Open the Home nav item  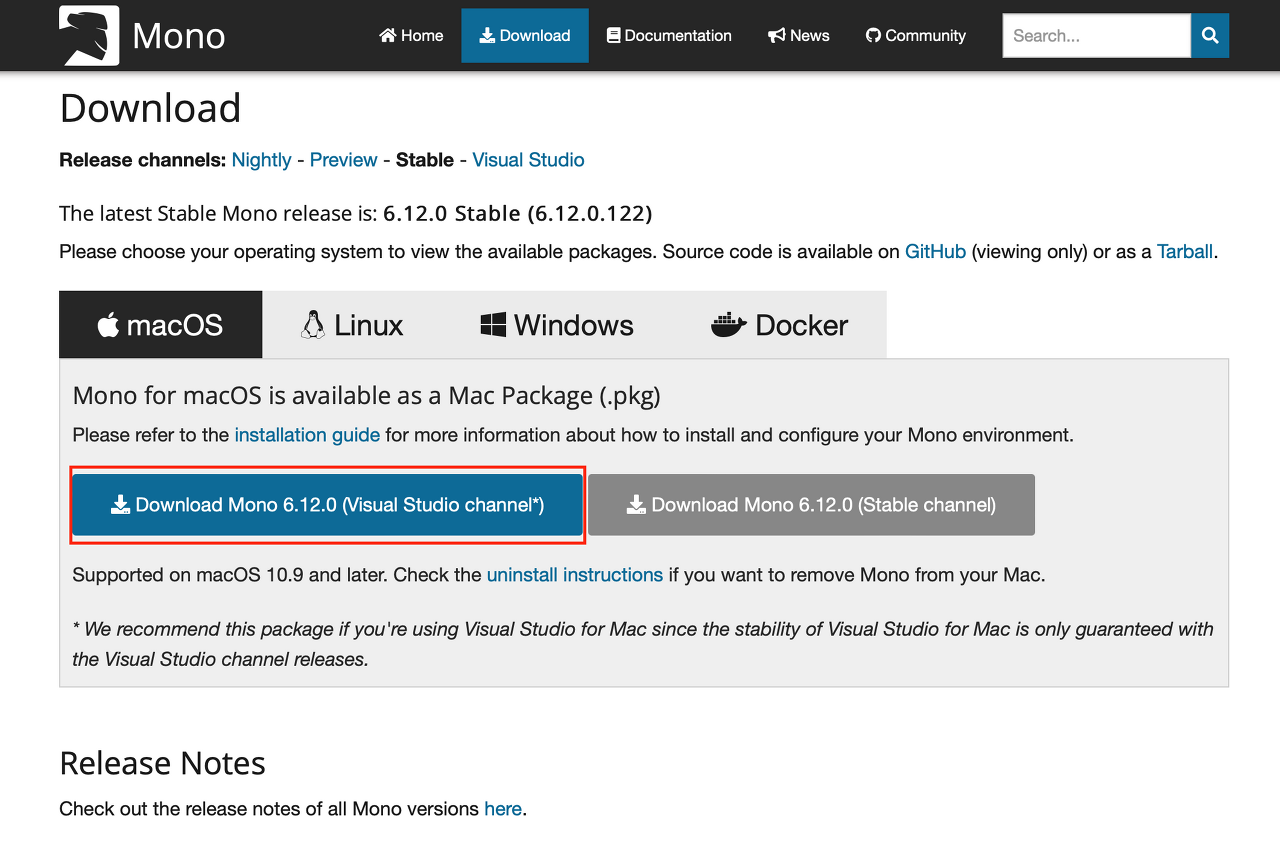point(411,36)
